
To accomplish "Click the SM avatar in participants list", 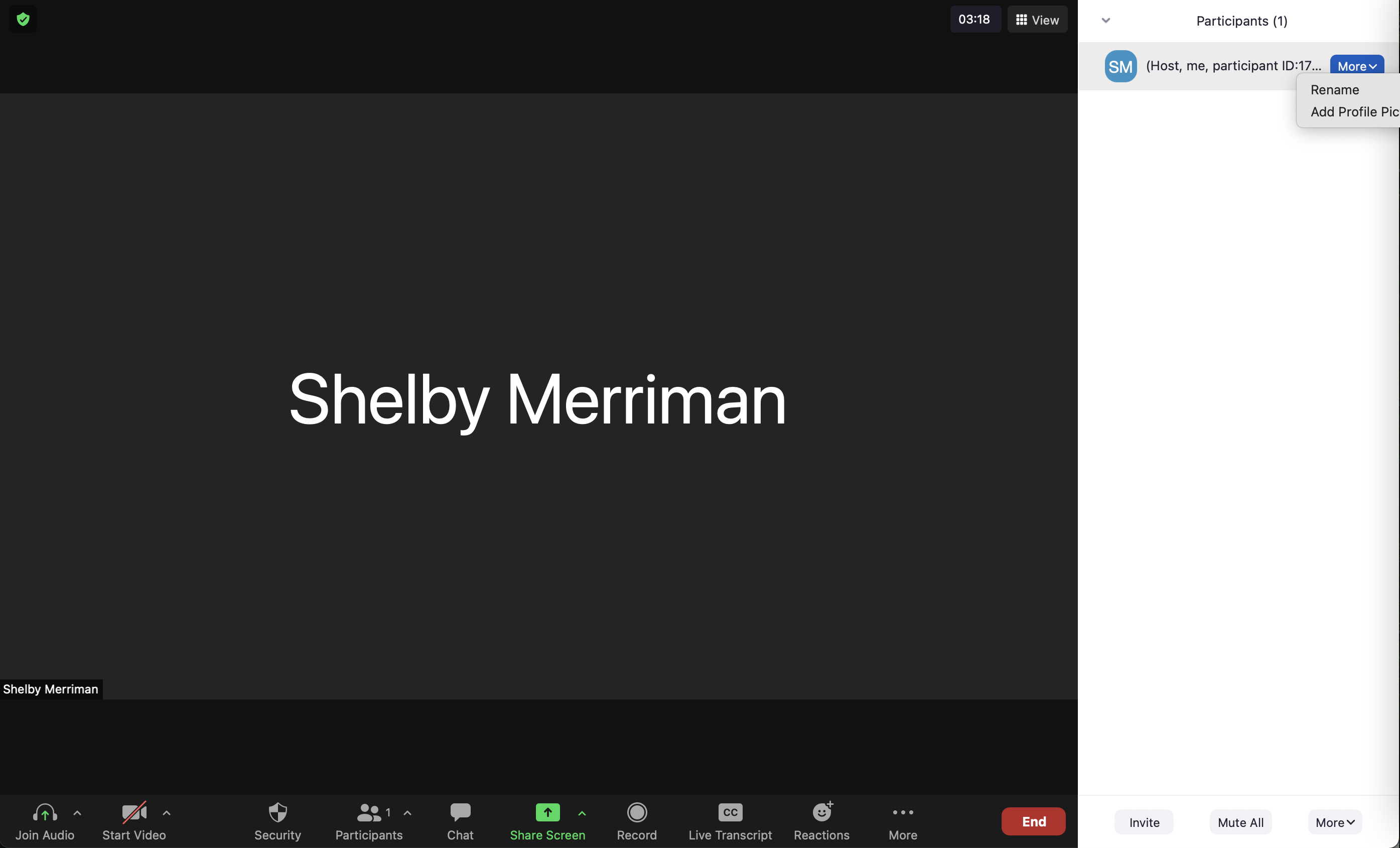I will [x=1121, y=66].
